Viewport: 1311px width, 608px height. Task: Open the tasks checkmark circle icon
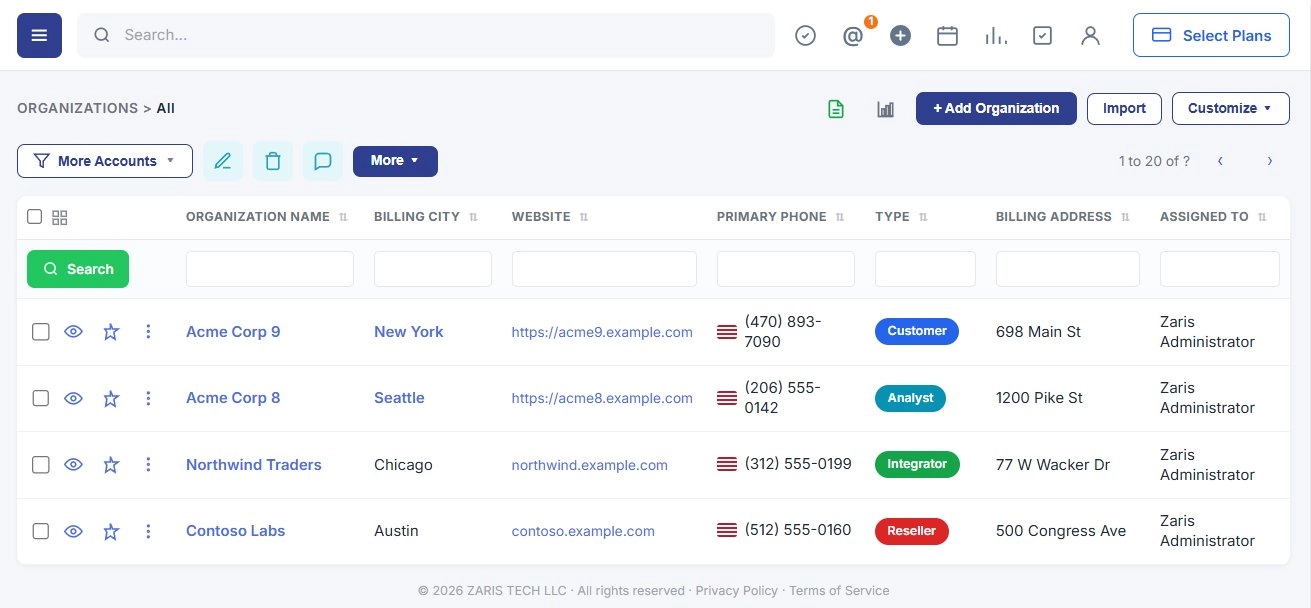coord(805,36)
